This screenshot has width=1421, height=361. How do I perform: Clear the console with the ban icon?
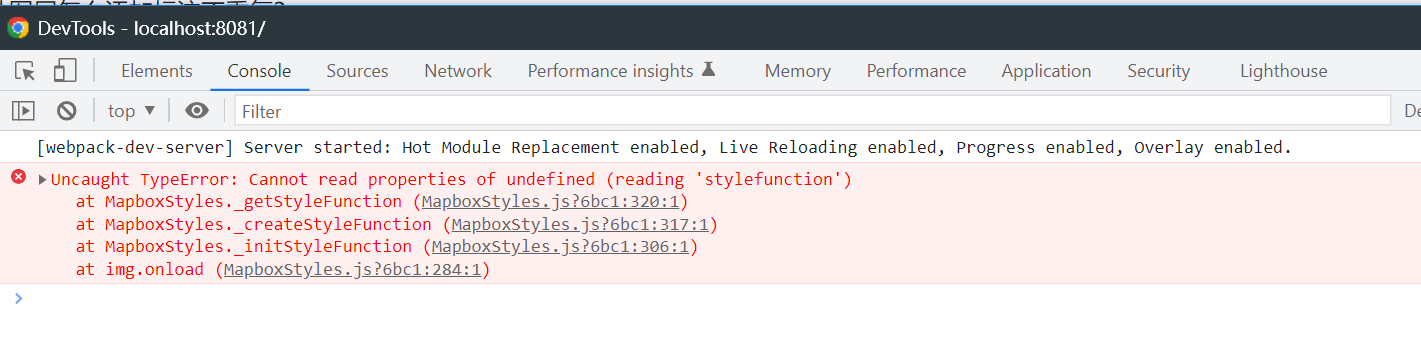click(67, 111)
